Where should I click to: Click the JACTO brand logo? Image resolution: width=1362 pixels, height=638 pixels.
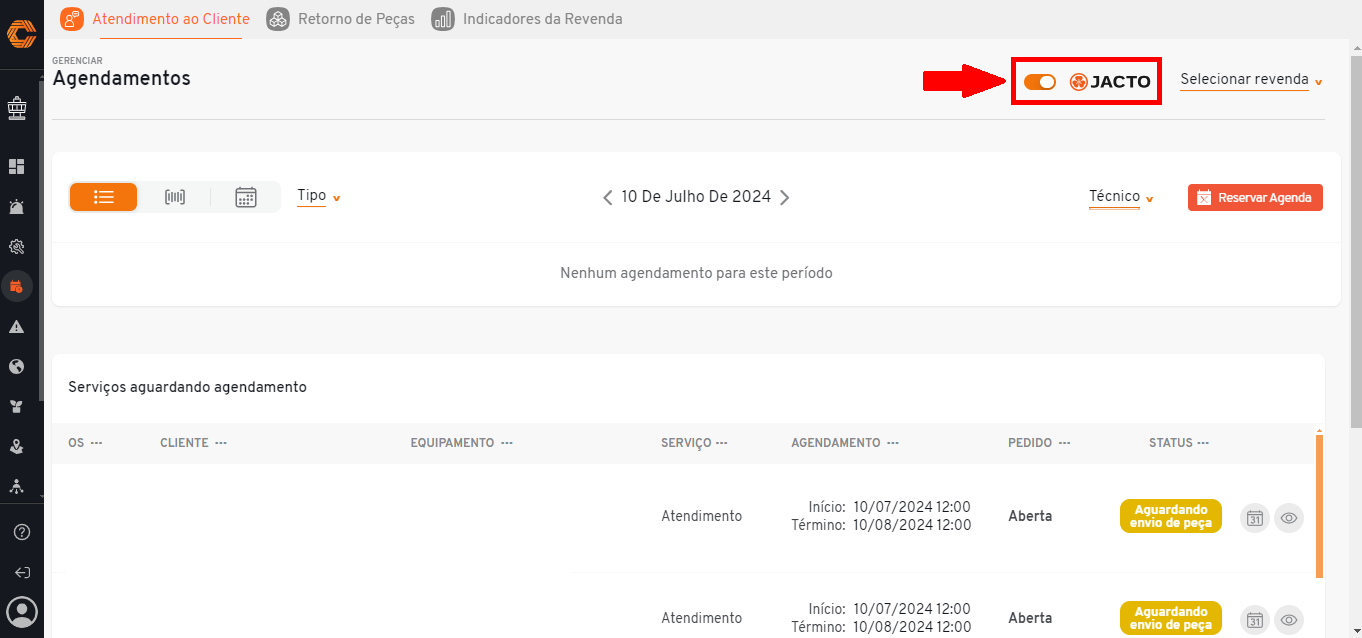point(1110,82)
